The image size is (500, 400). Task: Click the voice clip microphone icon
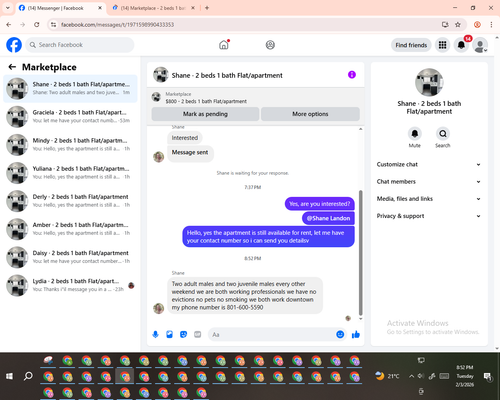[x=155, y=334]
